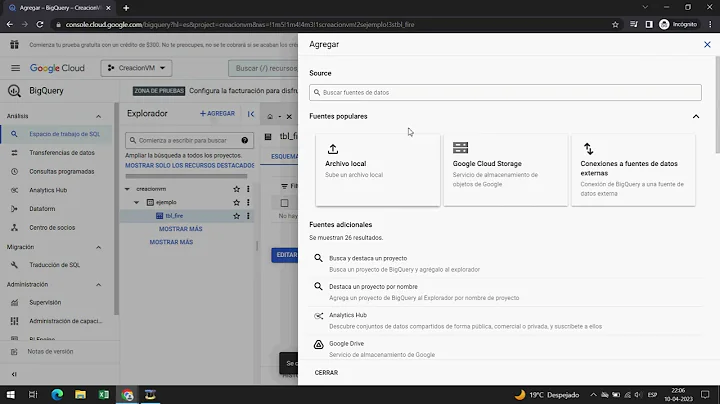Select the Archivo local upload card
This screenshot has width=720, height=404.
pyautogui.click(x=377, y=170)
